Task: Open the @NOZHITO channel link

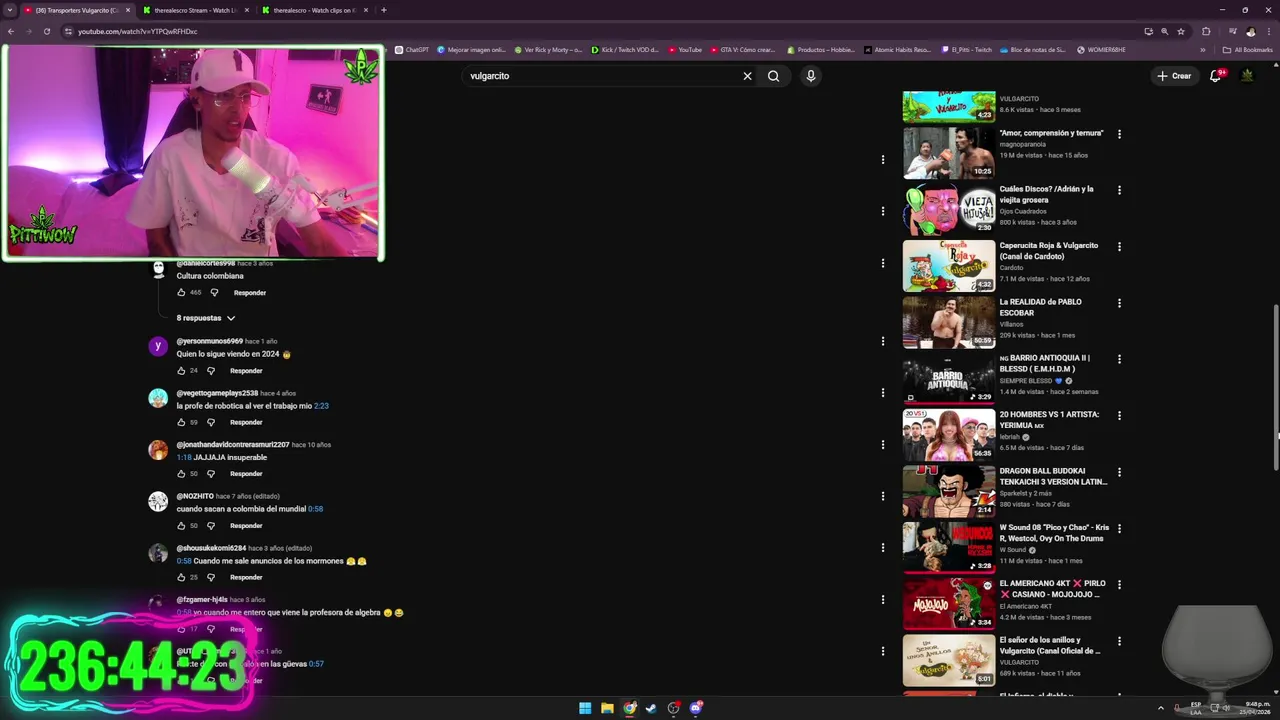Action: coord(195,496)
